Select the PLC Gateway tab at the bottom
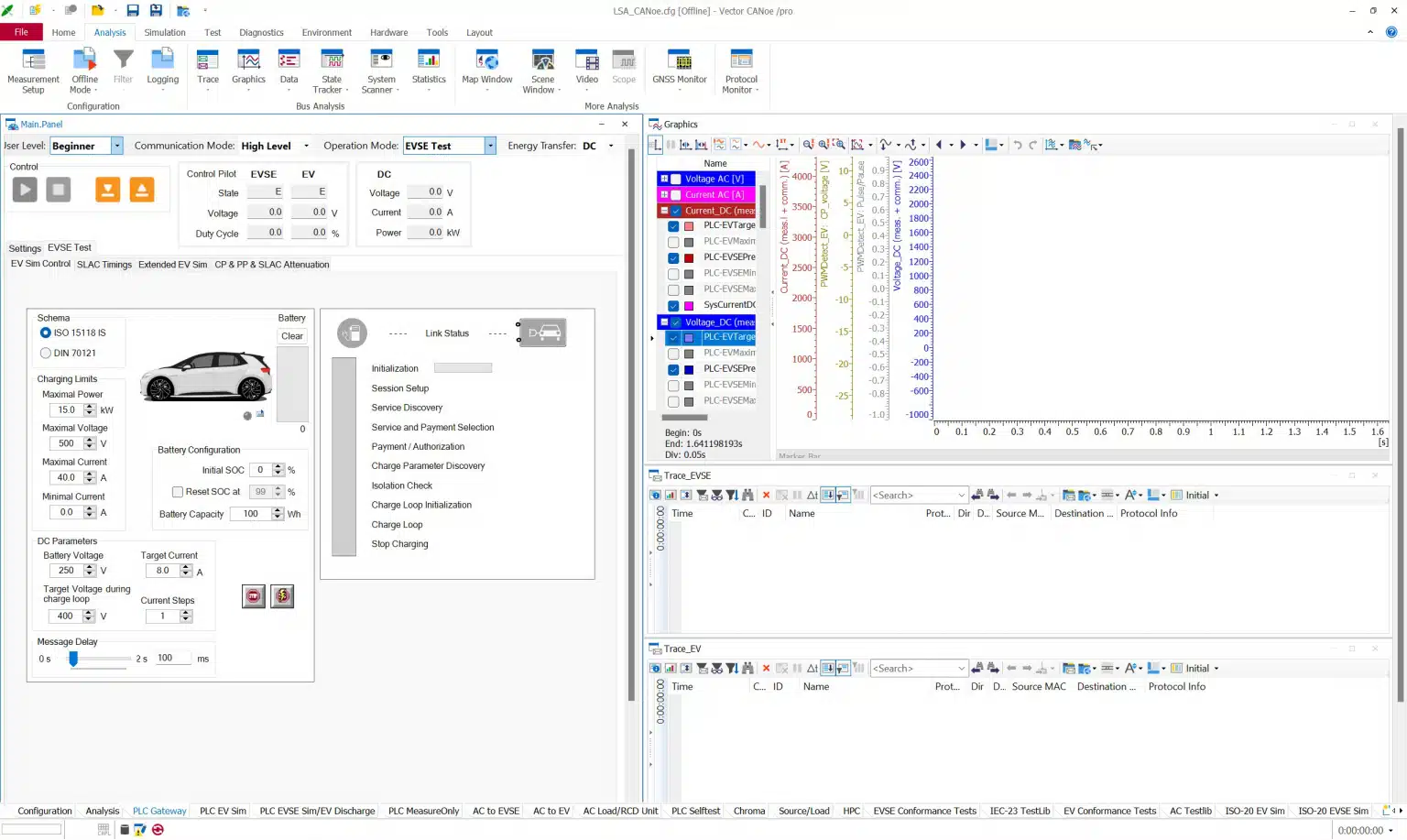The image size is (1407, 840). (158, 811)
